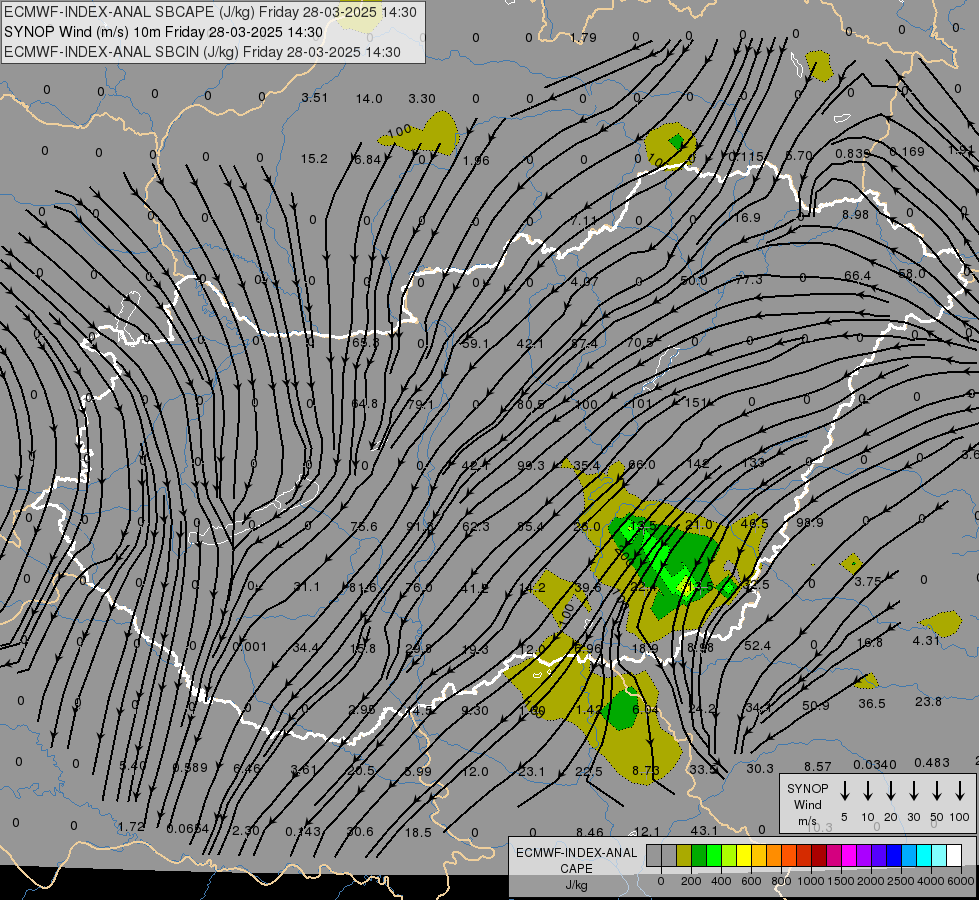The image size is (979, 900).
Task: Click the 79.1 CAPE value on the map
Action: (420, 405)
